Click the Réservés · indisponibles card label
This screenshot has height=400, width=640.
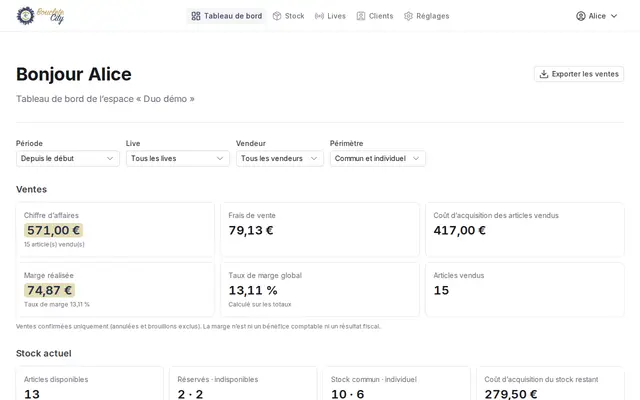(218, 379)
